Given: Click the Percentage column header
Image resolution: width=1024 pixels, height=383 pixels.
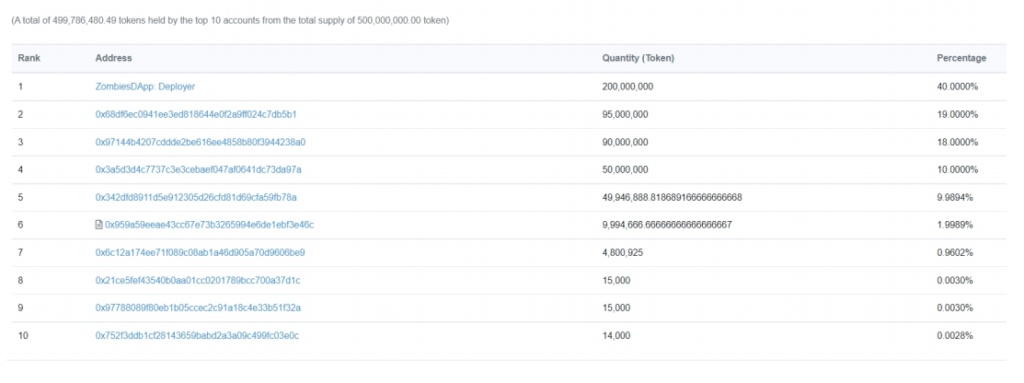Looking at the screenshot, I should point(961,58).
